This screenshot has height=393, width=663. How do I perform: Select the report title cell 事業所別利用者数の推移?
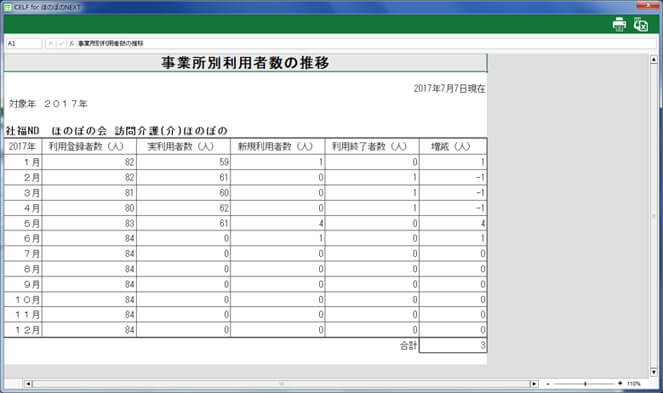click(x=245, y=63)
